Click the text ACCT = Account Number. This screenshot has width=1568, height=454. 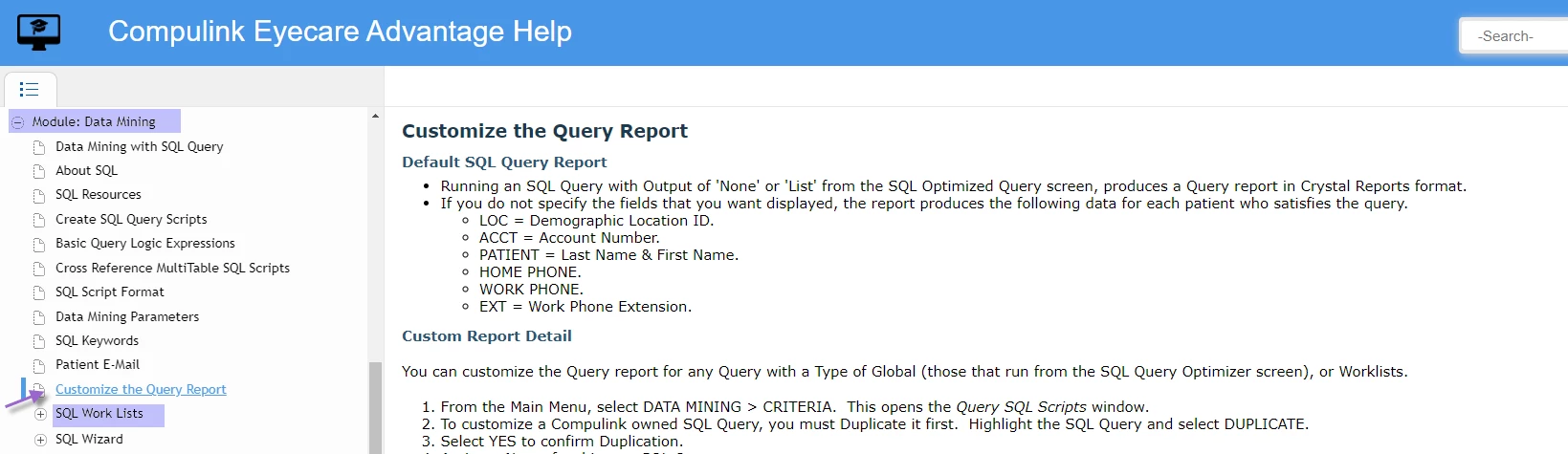tap(569, 238)
